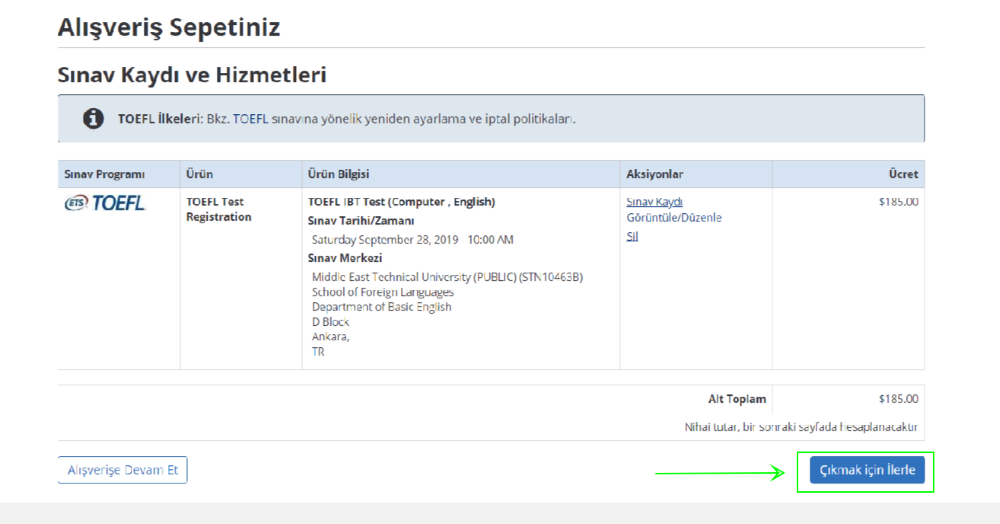Click the ETS TOEFL logo
Image resolution: width=1000 pixels, height=524 pixels.
[105, 203]
